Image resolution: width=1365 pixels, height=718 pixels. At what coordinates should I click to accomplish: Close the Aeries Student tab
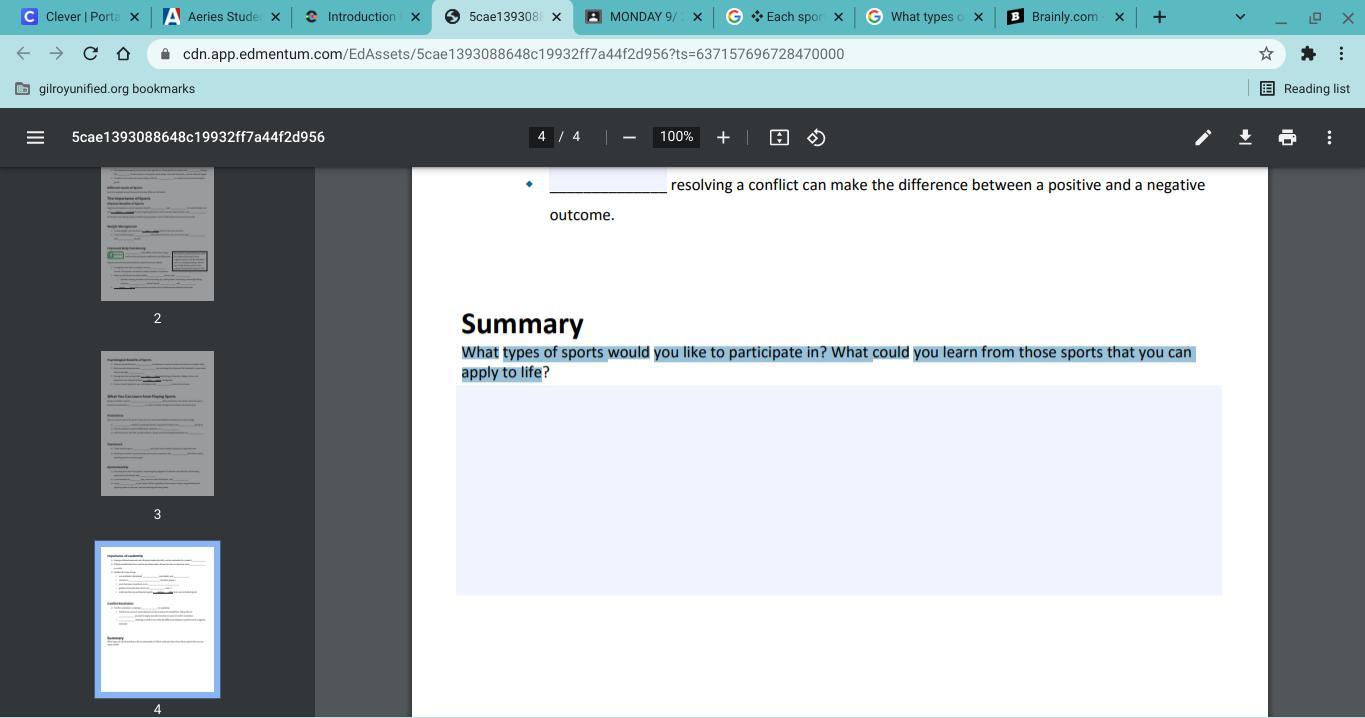(x=275, y=17)
